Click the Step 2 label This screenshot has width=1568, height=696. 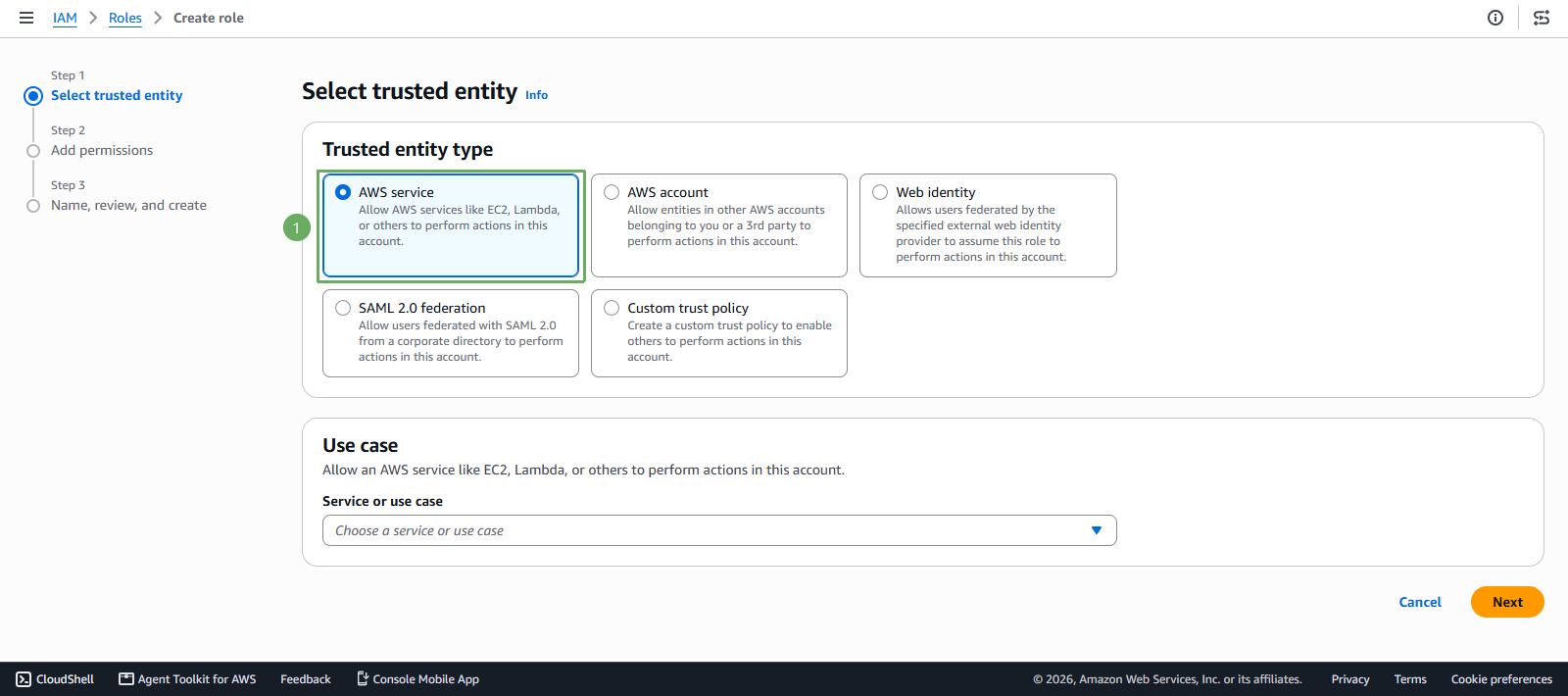[x=68, y=130]
